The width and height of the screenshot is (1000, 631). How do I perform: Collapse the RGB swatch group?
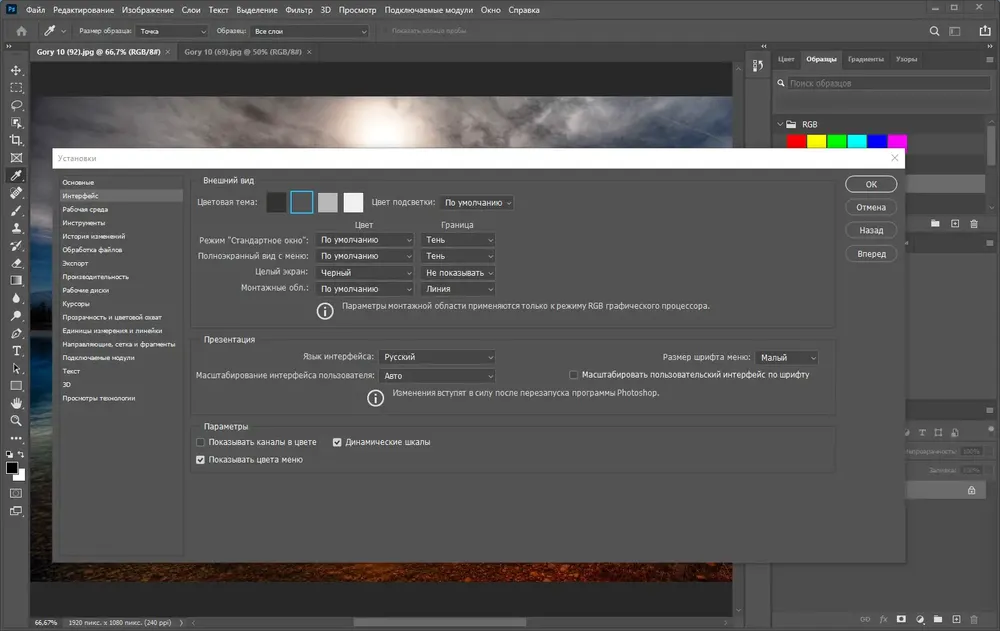coord(780,124)
